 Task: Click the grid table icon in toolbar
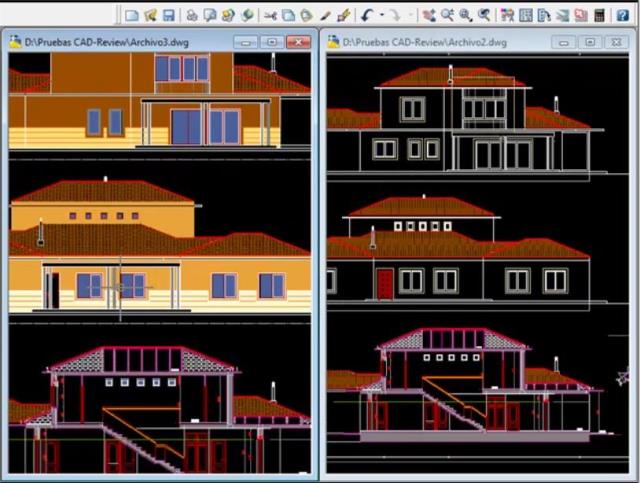[526, 16]
